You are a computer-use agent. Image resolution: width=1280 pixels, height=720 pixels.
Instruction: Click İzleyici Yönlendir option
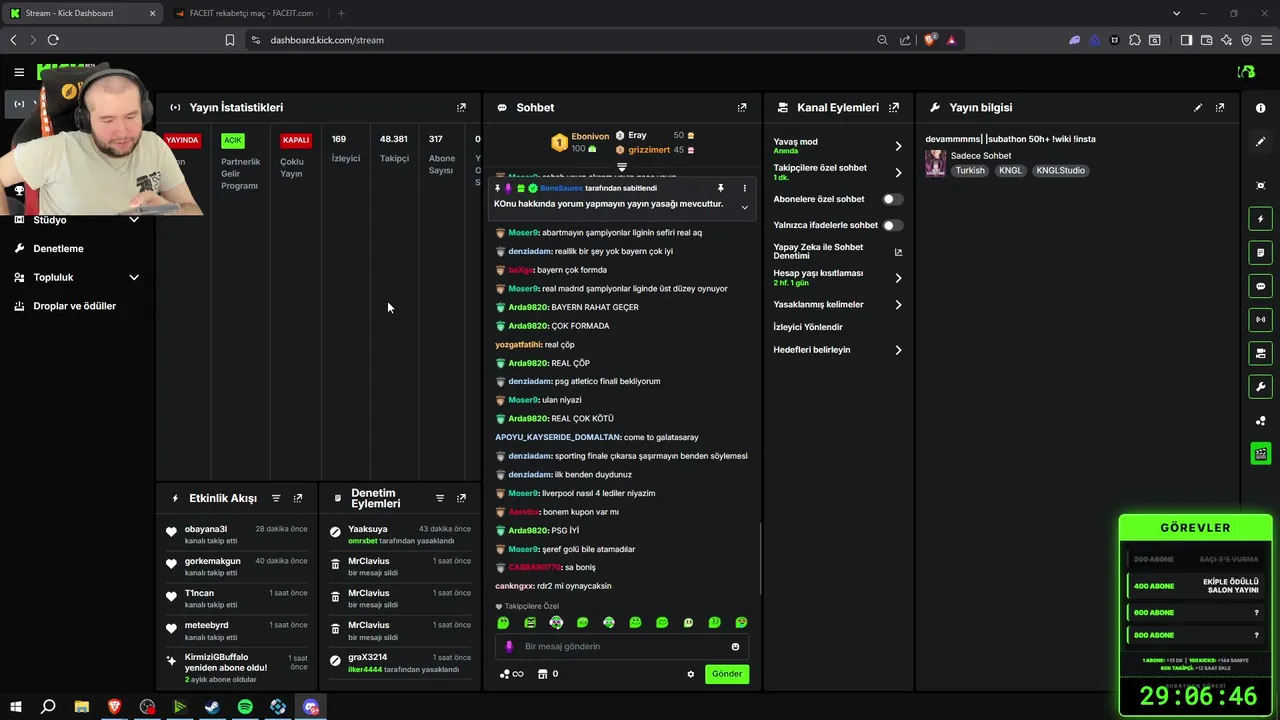pyautogui.click(x=808, y=327)
